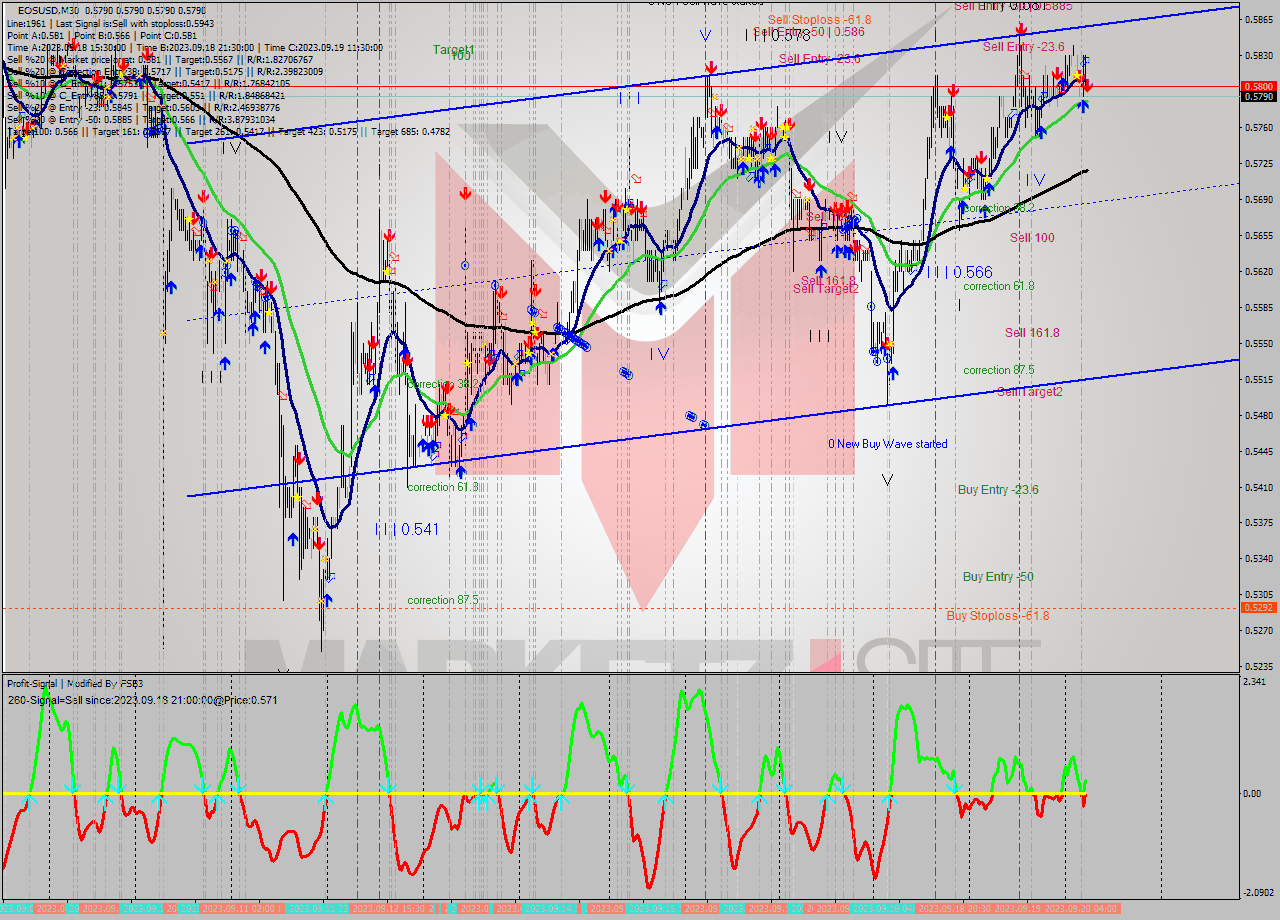Click the '0 New Buy Wave started' label
Viewport: 1280px width, 920px height.
point(887,443)
